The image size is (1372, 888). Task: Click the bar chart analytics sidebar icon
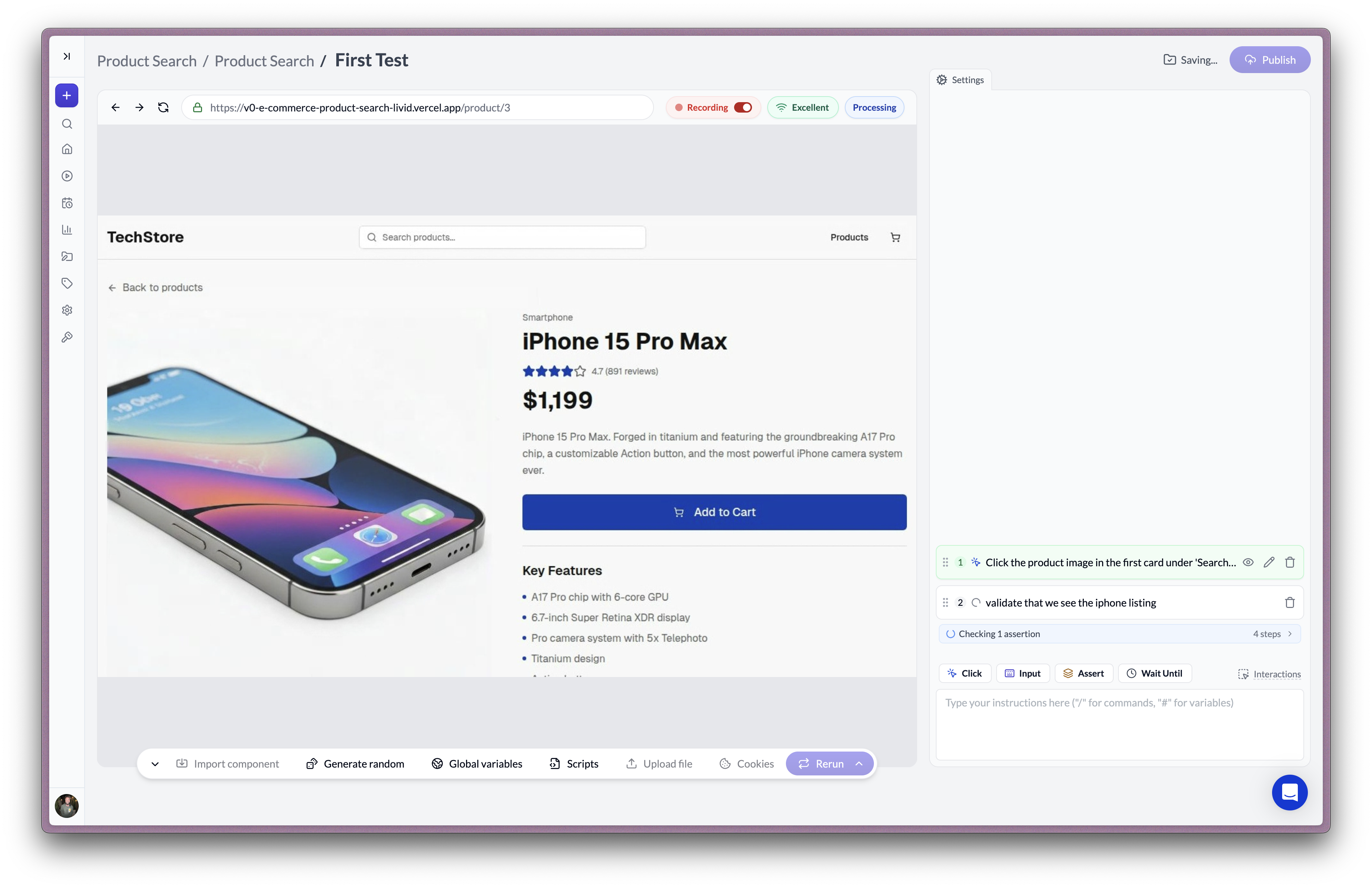point(67,230)
